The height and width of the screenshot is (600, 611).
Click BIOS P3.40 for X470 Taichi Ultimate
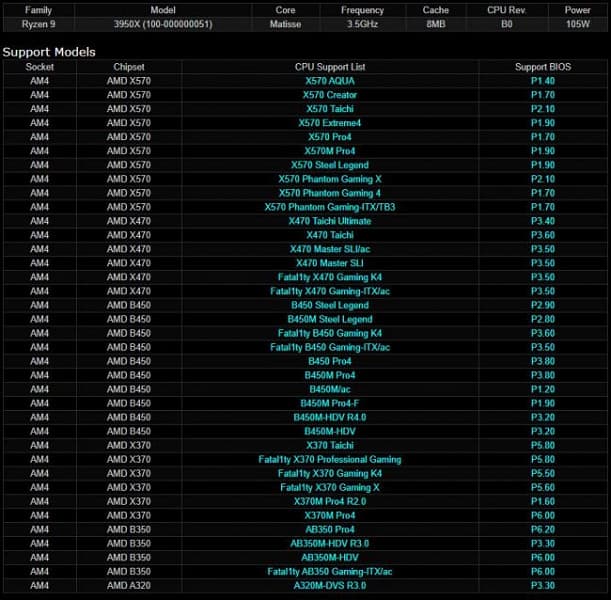[x=543, y=221]
